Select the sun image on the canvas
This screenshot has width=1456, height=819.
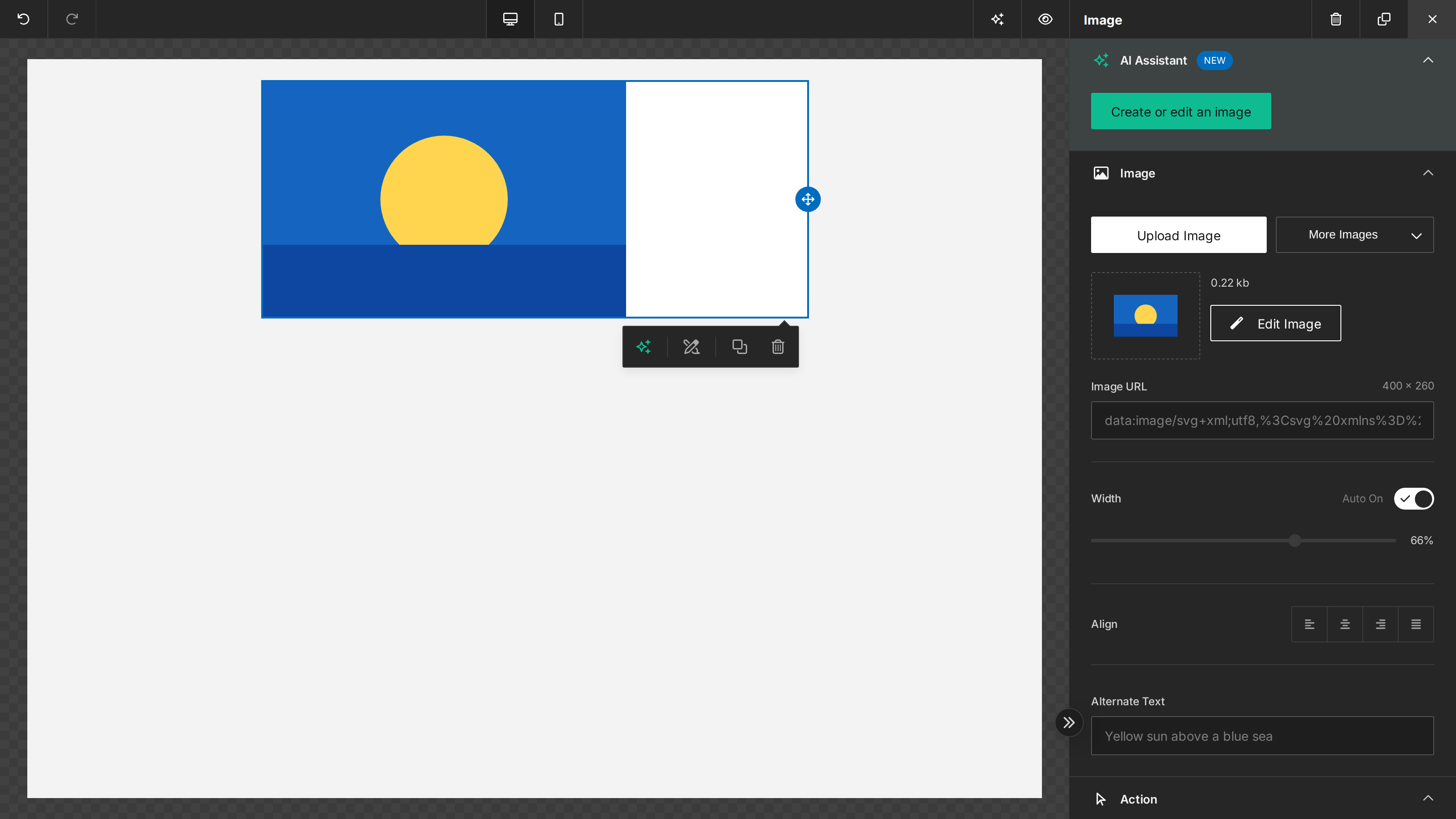pyautogui.click(x=444, y=199)
